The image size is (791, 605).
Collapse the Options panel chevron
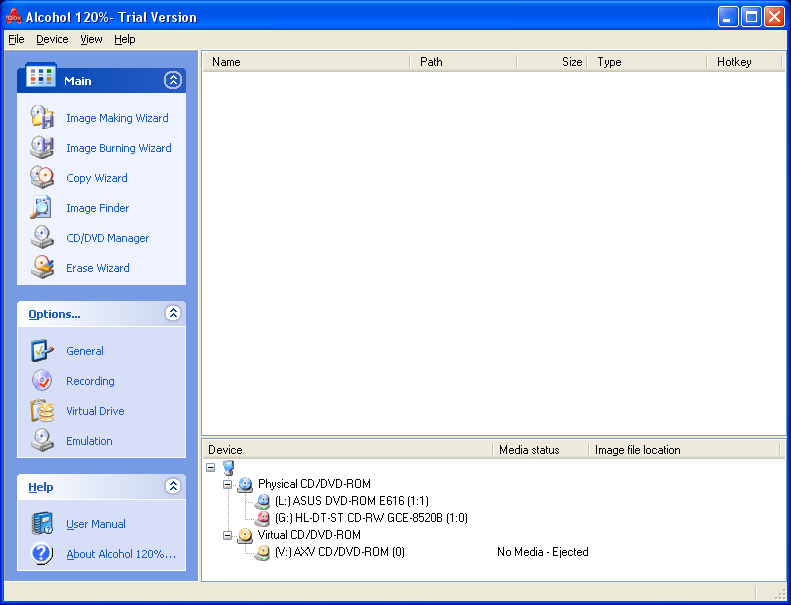click(173, 313)
